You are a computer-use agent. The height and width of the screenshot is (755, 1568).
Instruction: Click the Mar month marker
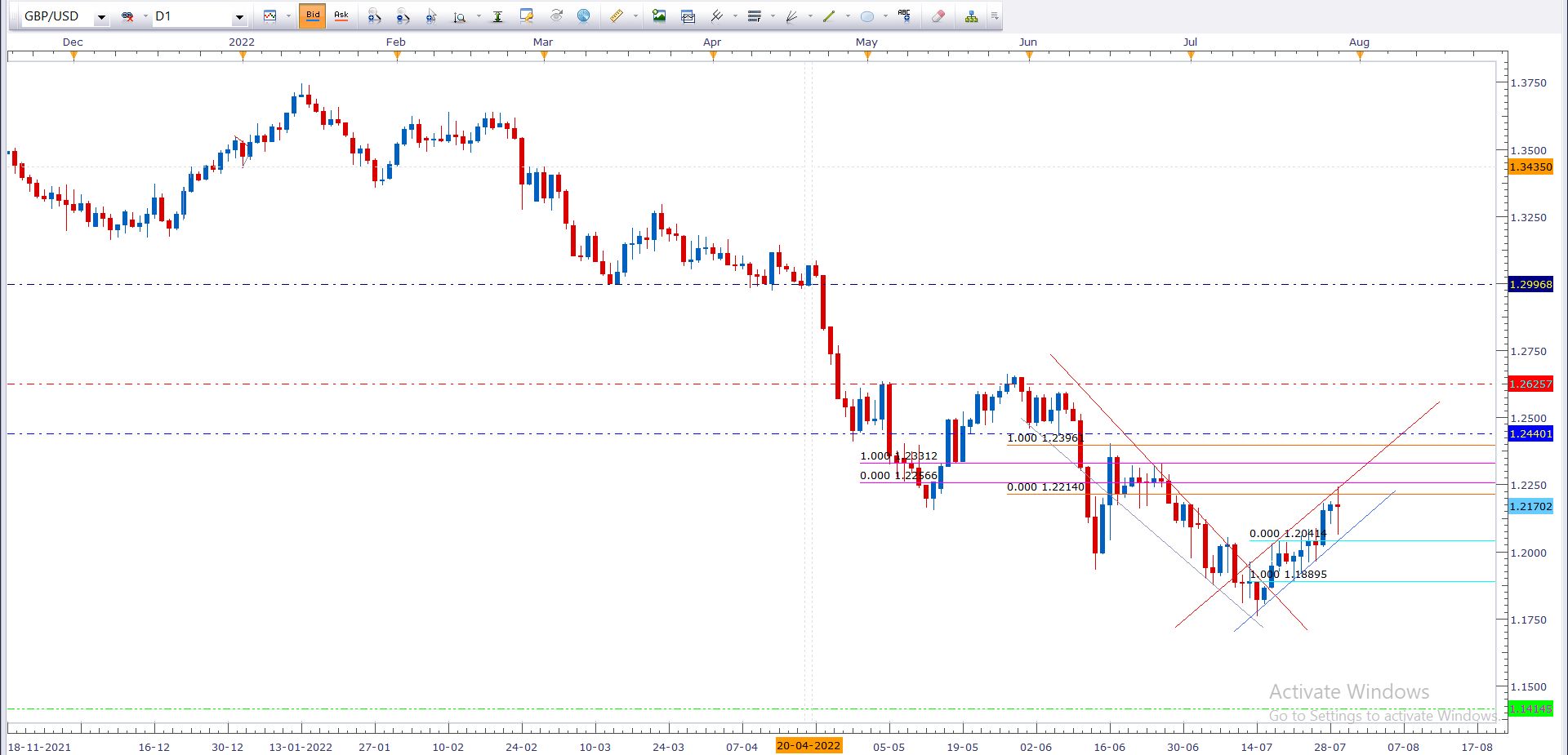point(543,42)
